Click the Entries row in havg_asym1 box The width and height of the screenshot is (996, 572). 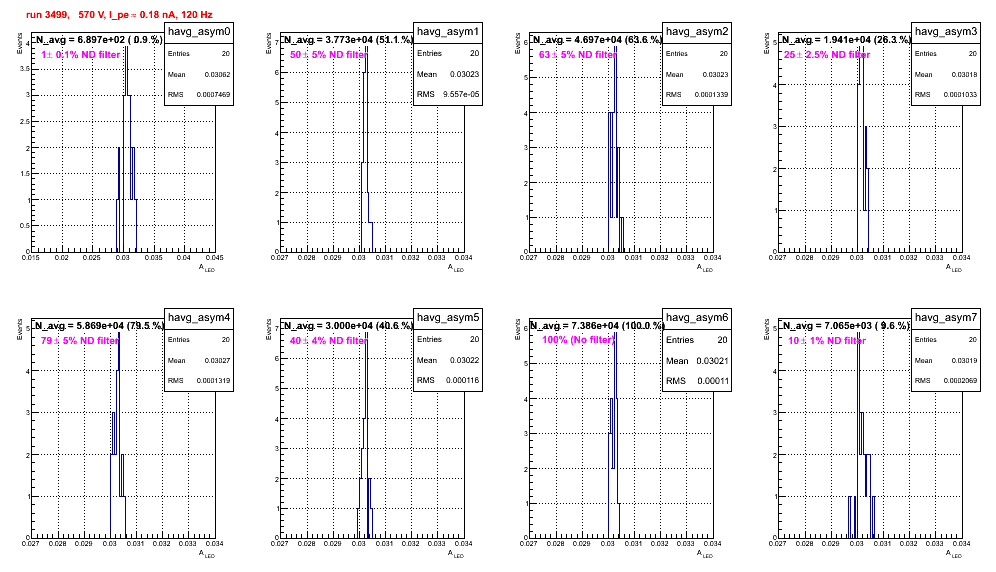(448, 53)
